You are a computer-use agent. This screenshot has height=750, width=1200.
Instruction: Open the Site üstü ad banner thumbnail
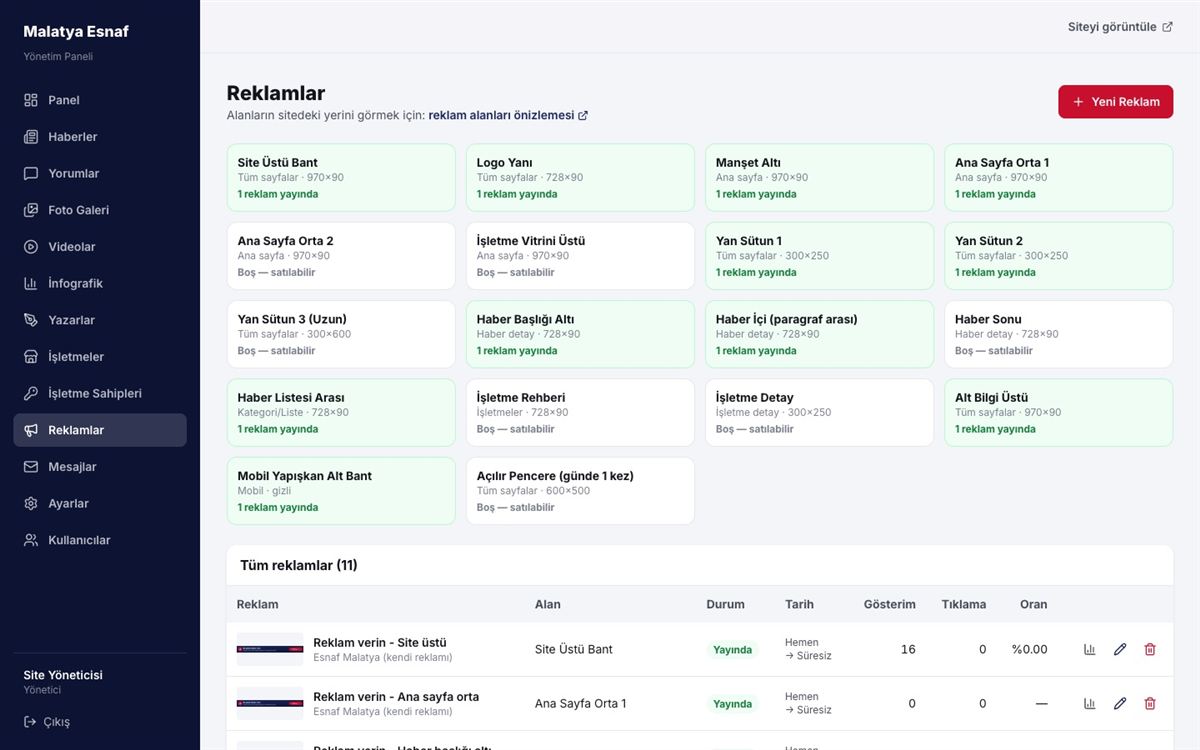coord(270,649)
